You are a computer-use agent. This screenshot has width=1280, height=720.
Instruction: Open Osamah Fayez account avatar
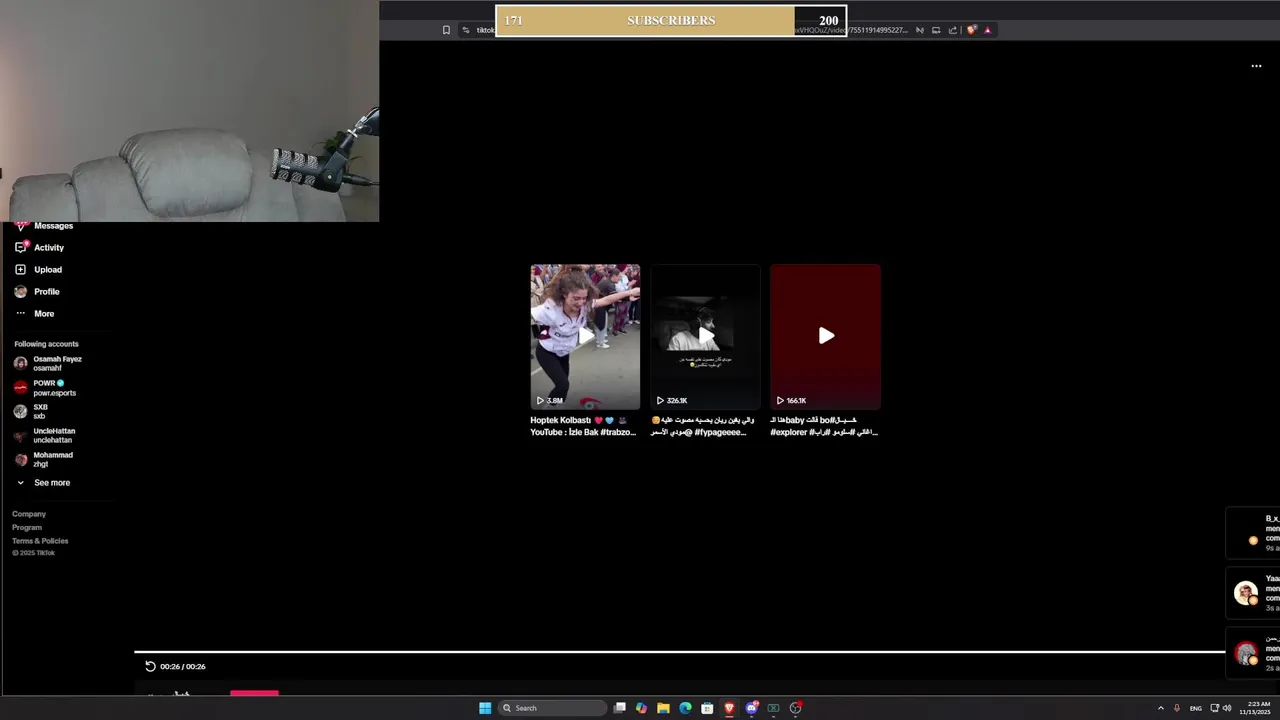(x=20, y=363)
